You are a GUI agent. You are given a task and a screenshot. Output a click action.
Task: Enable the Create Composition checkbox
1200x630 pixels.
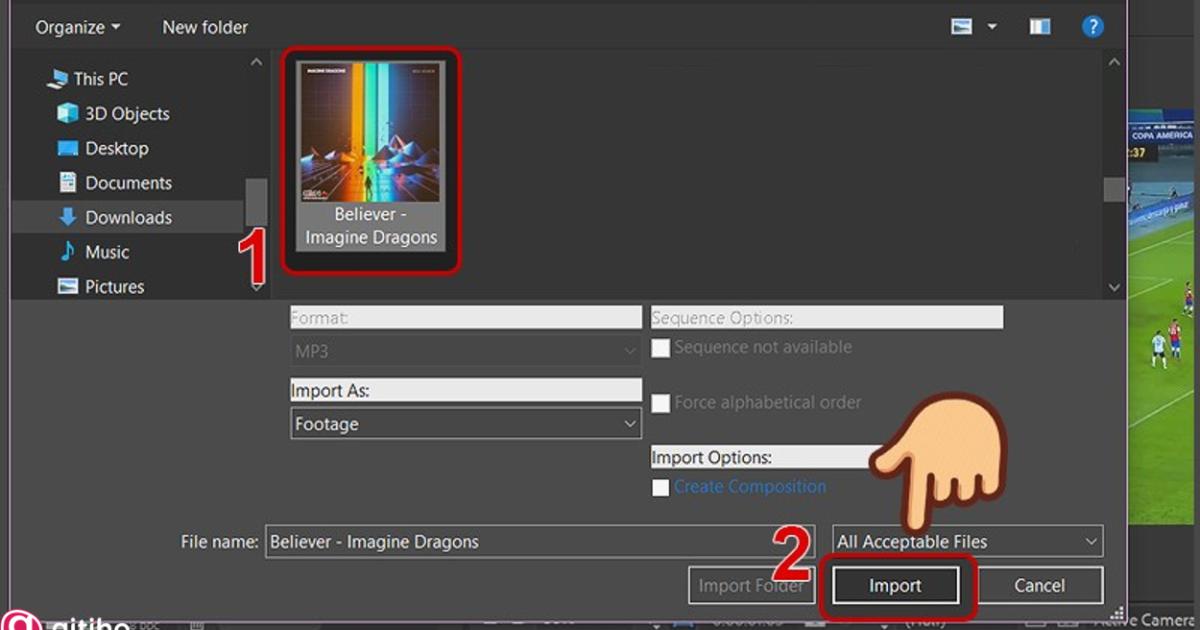coord(660,487)
